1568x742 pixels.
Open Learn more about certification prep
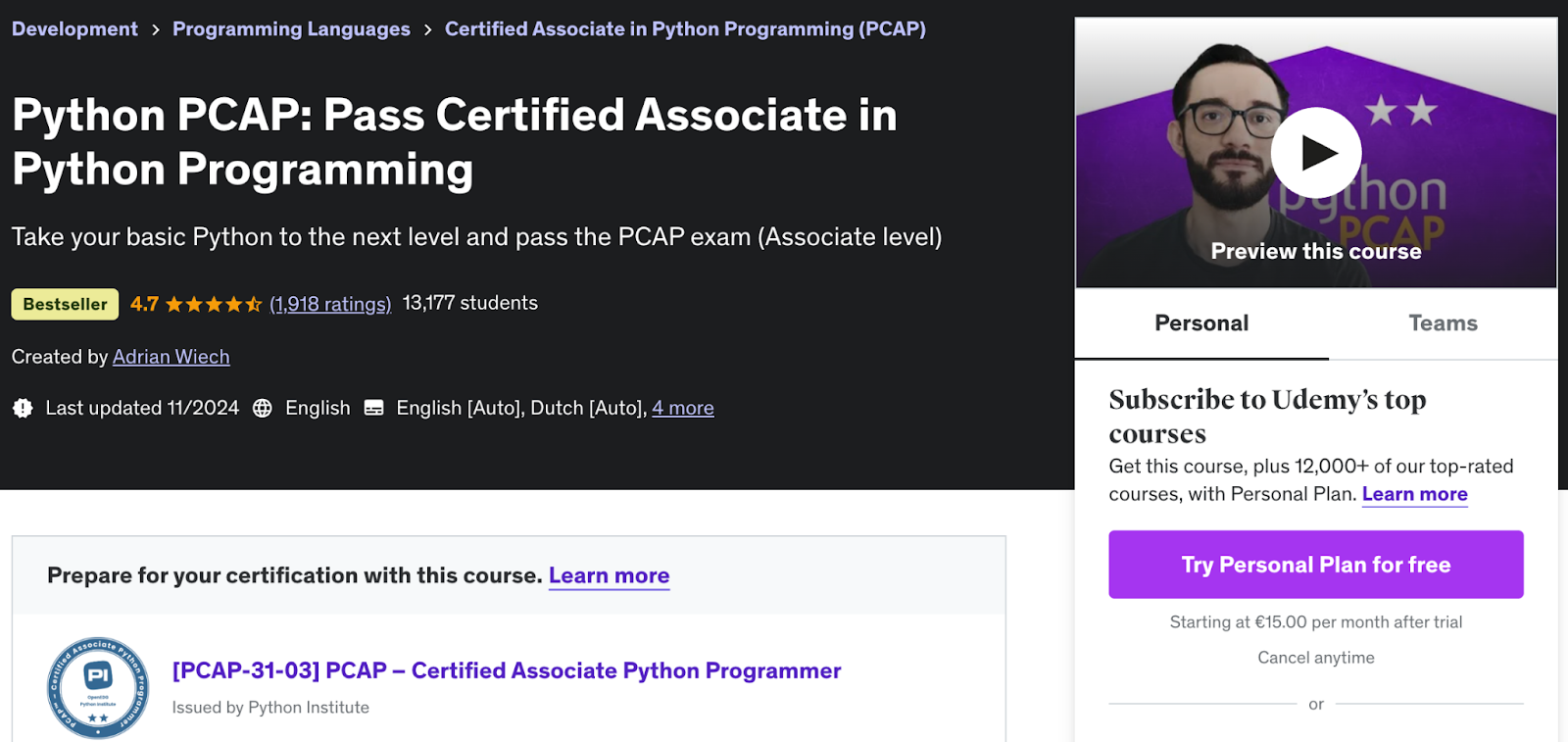609,575
